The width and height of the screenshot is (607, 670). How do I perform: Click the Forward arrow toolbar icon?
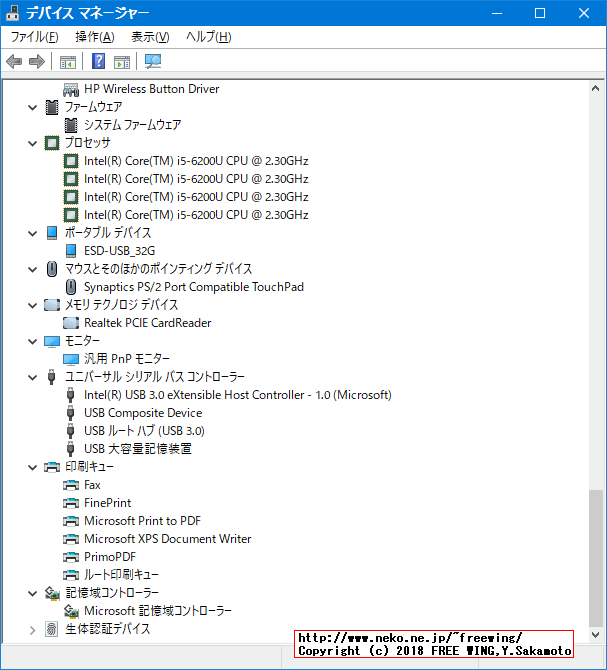pyautogui.click(x=37, y=62)
